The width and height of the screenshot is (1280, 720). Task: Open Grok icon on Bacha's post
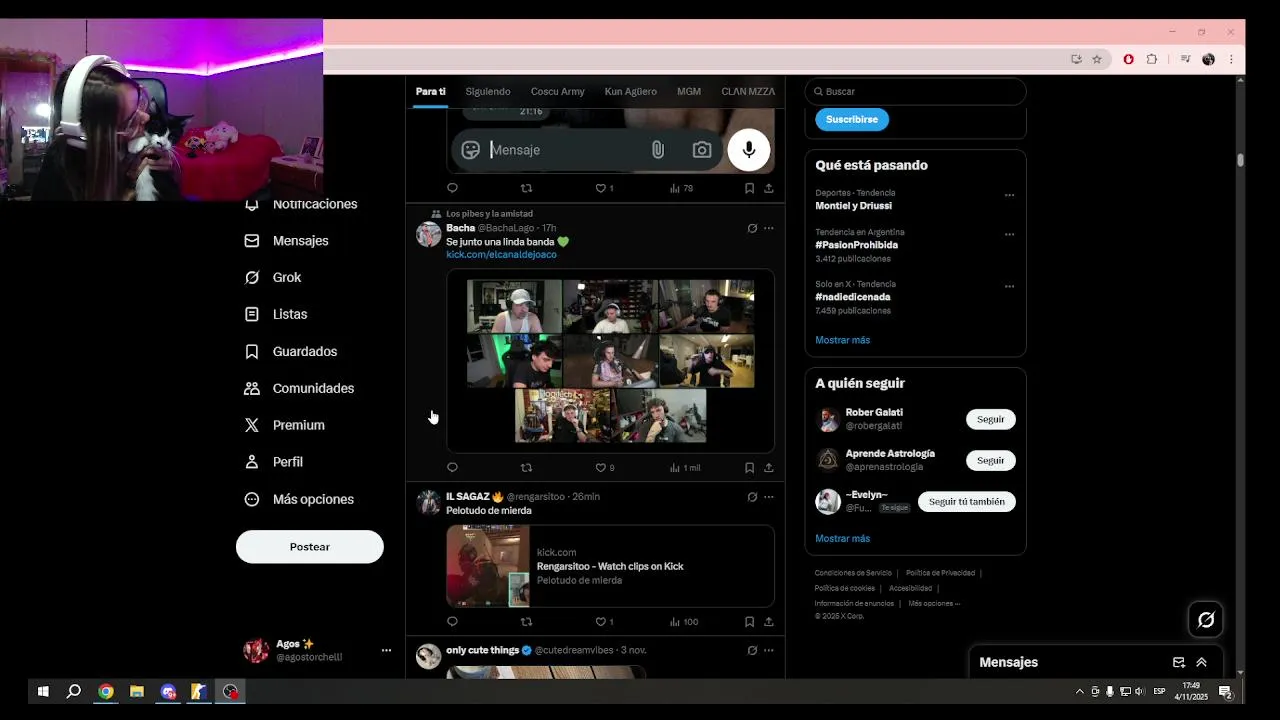point(752,228)
